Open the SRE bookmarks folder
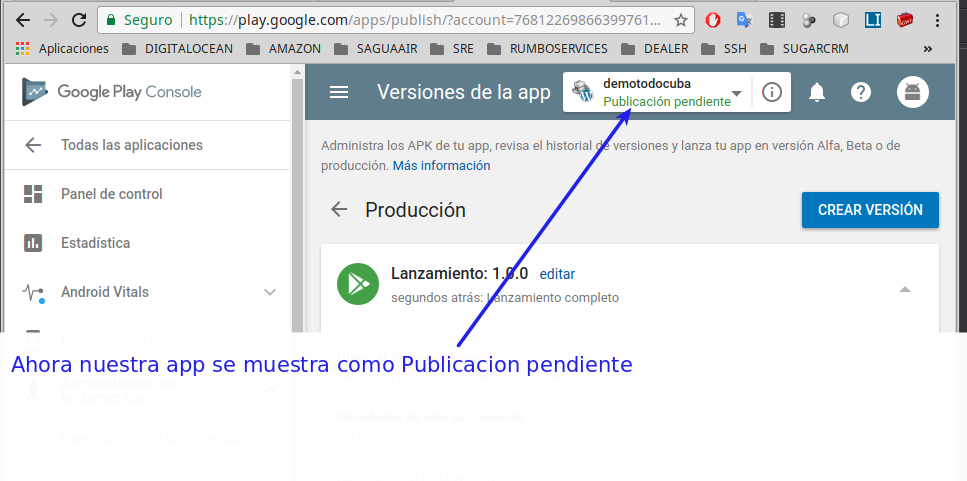Image resolution: width=967 pixels, height=481 pixels. 452,48
